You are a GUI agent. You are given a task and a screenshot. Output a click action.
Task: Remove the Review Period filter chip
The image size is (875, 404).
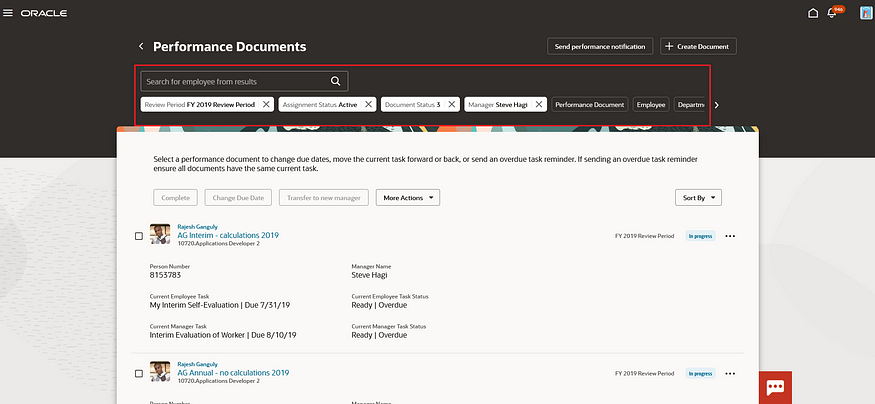265,104
